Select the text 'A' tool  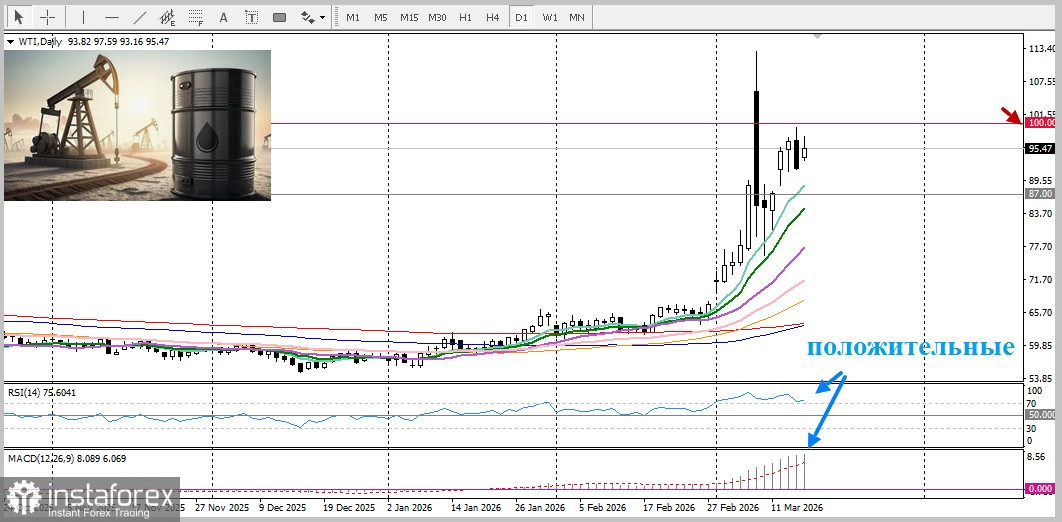coord(223,17)
